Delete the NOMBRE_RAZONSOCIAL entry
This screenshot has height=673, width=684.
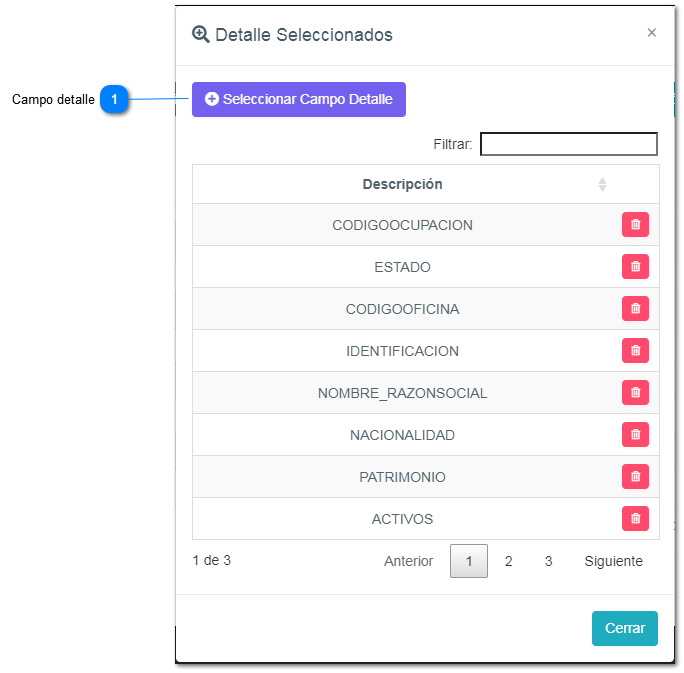click(x=635, y=393)
